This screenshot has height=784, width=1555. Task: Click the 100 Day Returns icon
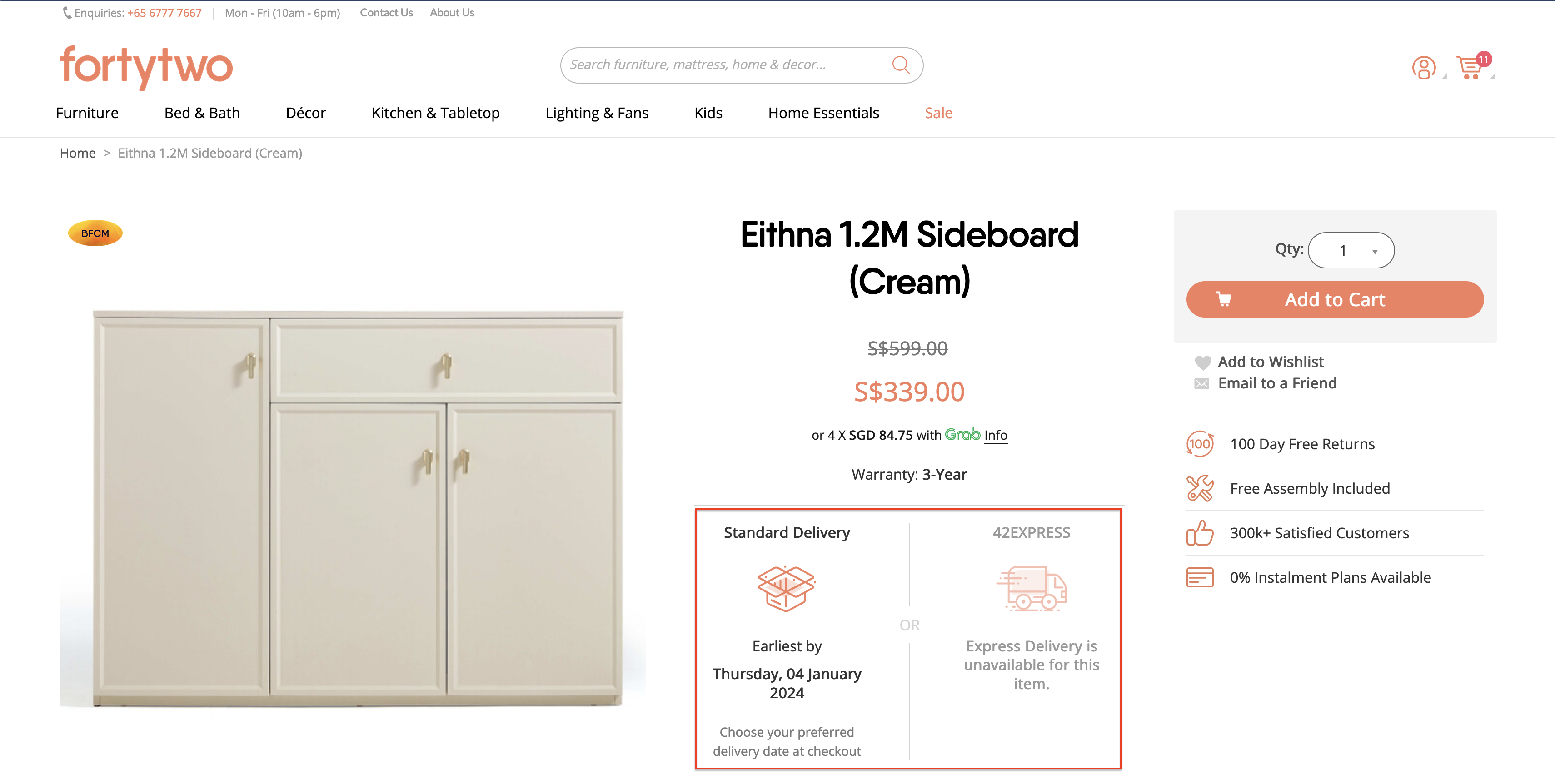1200,444
